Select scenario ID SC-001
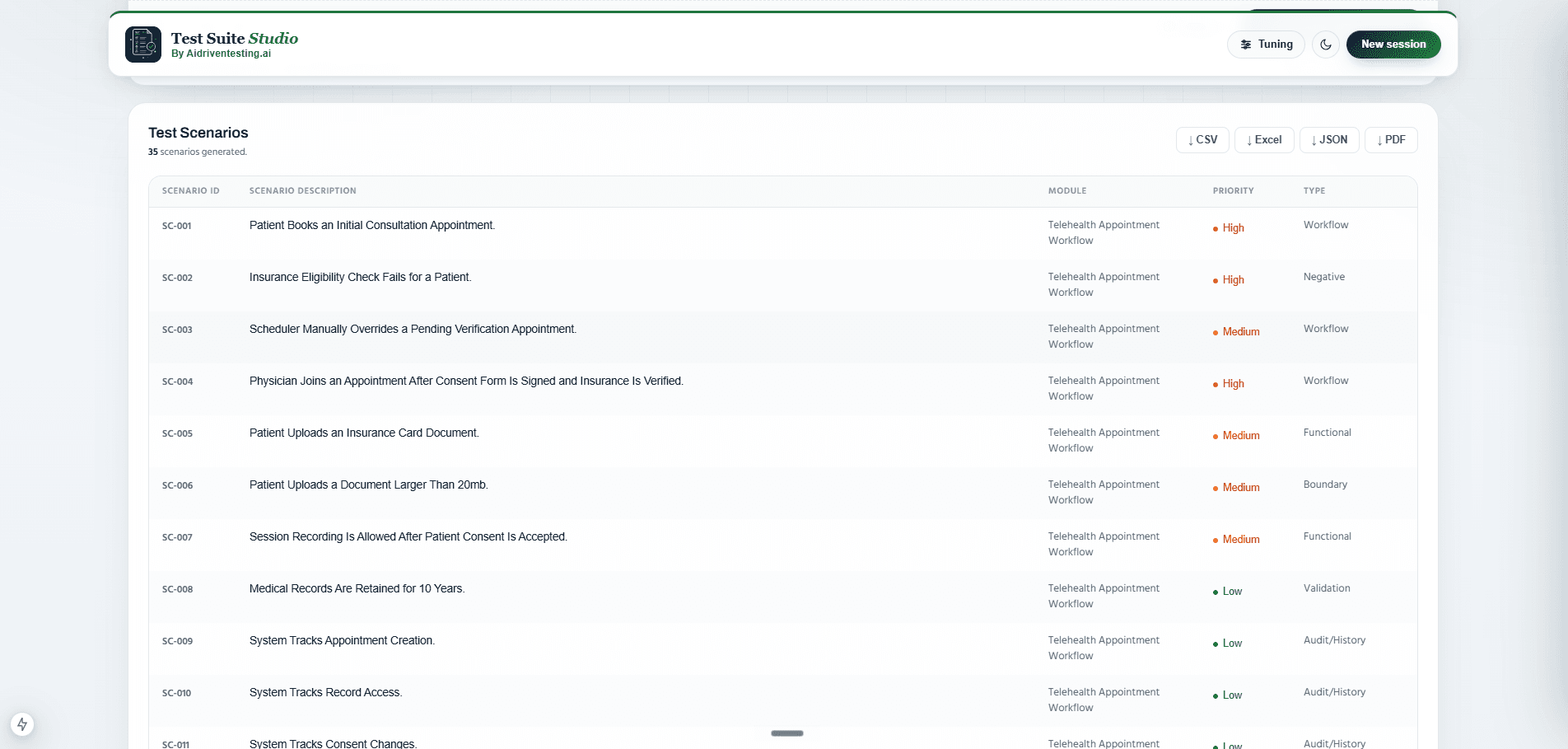Viewport: 1568px width, 749px height. (177, 226)
